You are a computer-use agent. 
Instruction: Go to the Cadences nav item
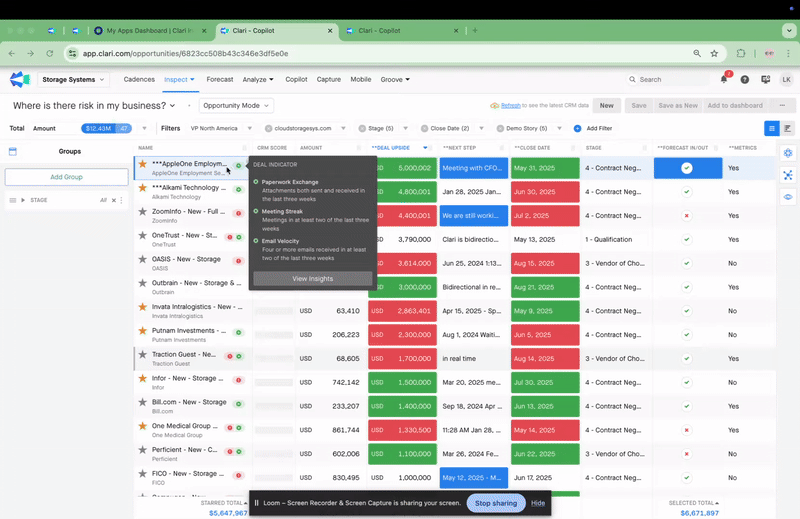point(139,80)
